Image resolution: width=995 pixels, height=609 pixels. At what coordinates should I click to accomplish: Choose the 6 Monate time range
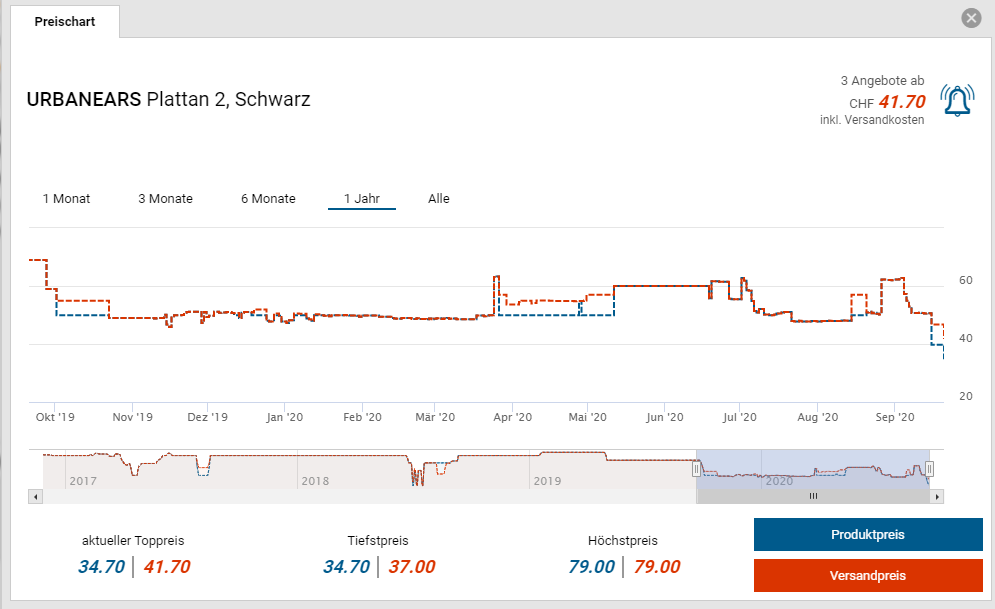tap(268, 199)
